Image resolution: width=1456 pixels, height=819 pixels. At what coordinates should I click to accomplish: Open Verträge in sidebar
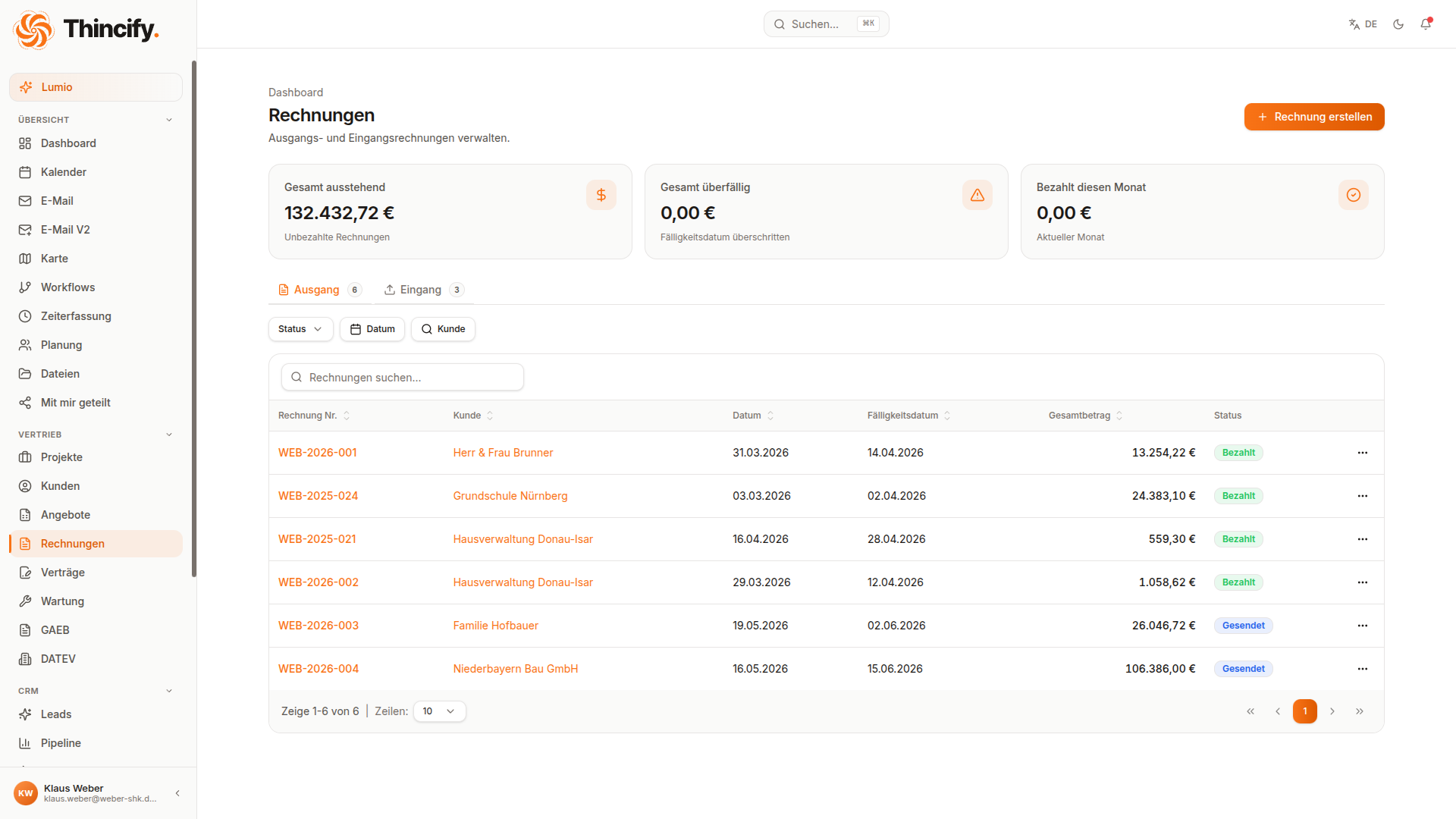tap(96, 573)
